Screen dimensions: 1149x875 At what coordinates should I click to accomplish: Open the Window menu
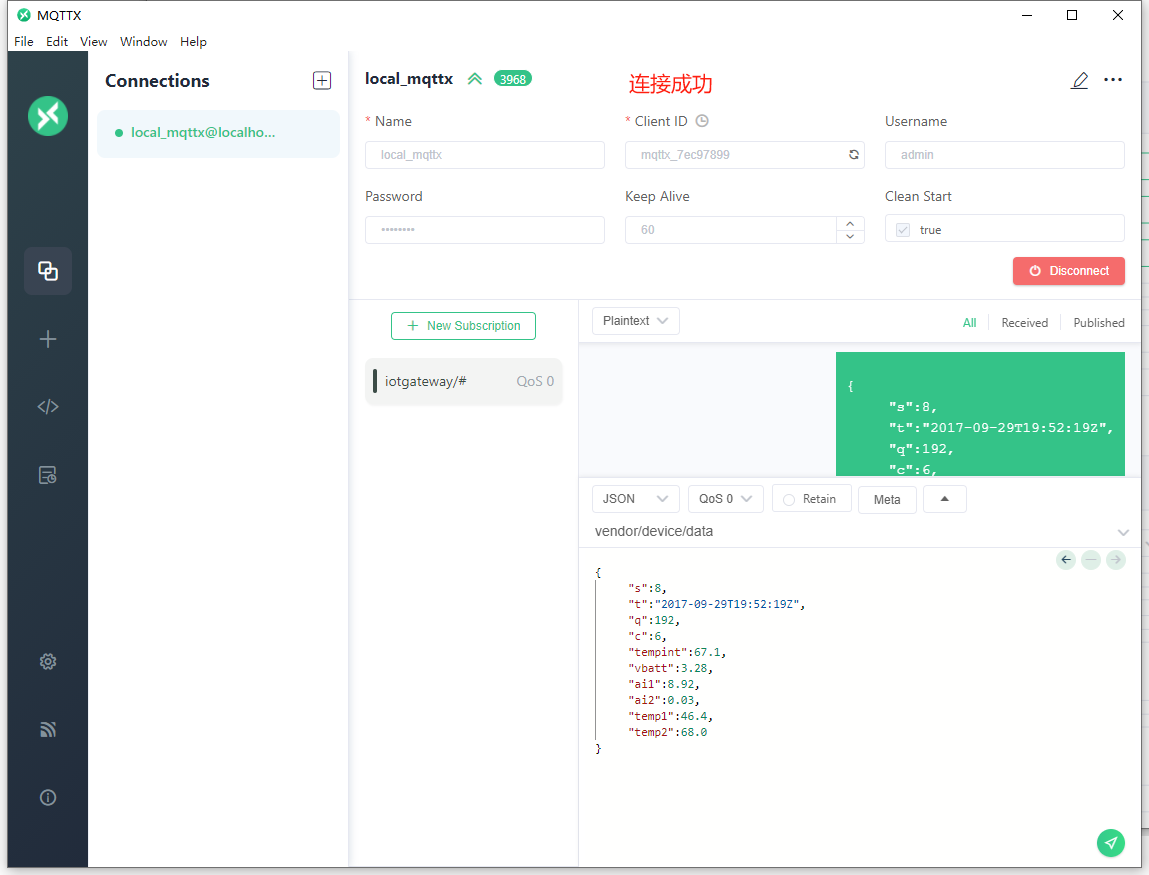coord(144,42)
